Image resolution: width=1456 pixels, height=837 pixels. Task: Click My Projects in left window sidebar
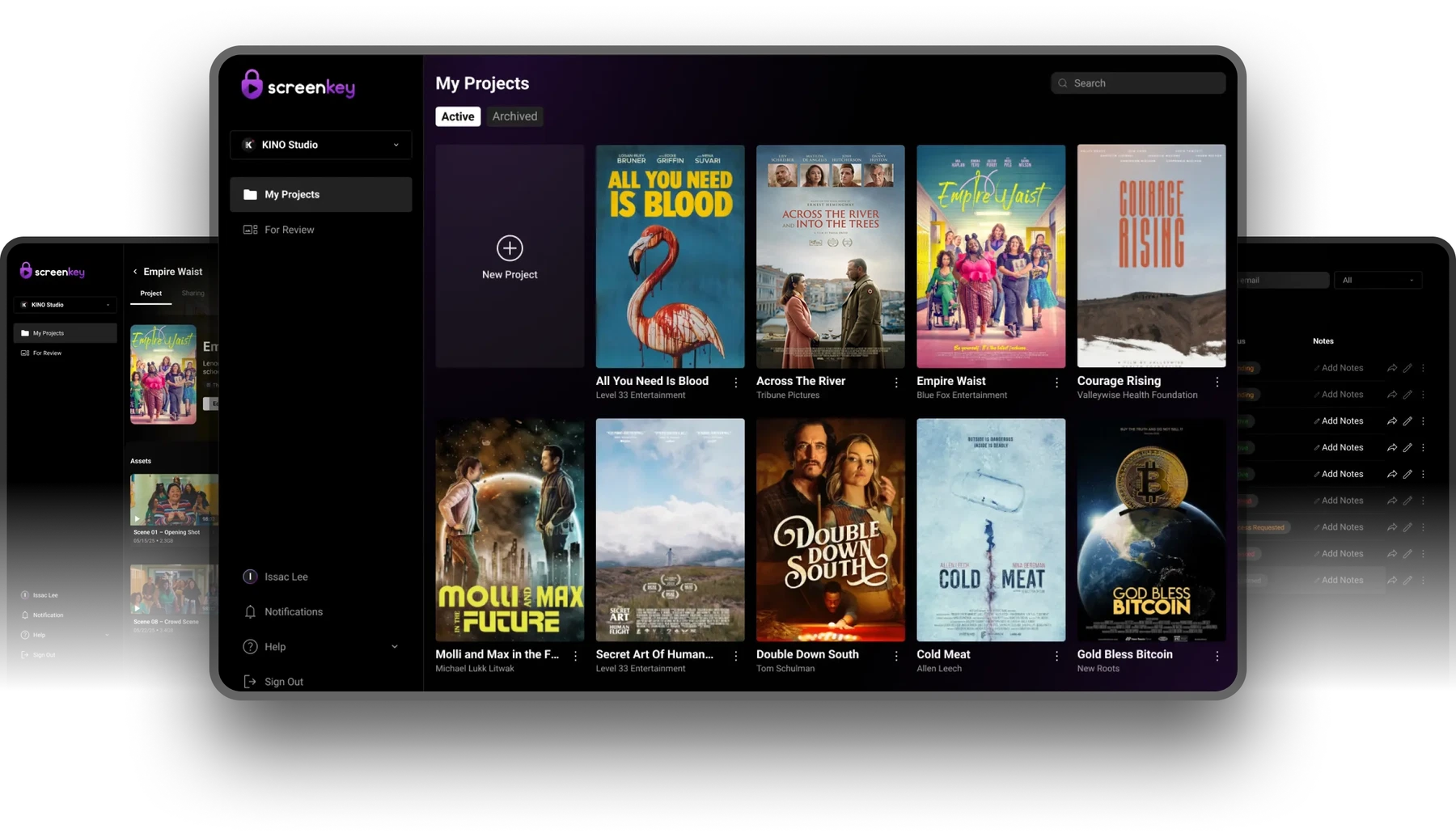tap(66, 333)
